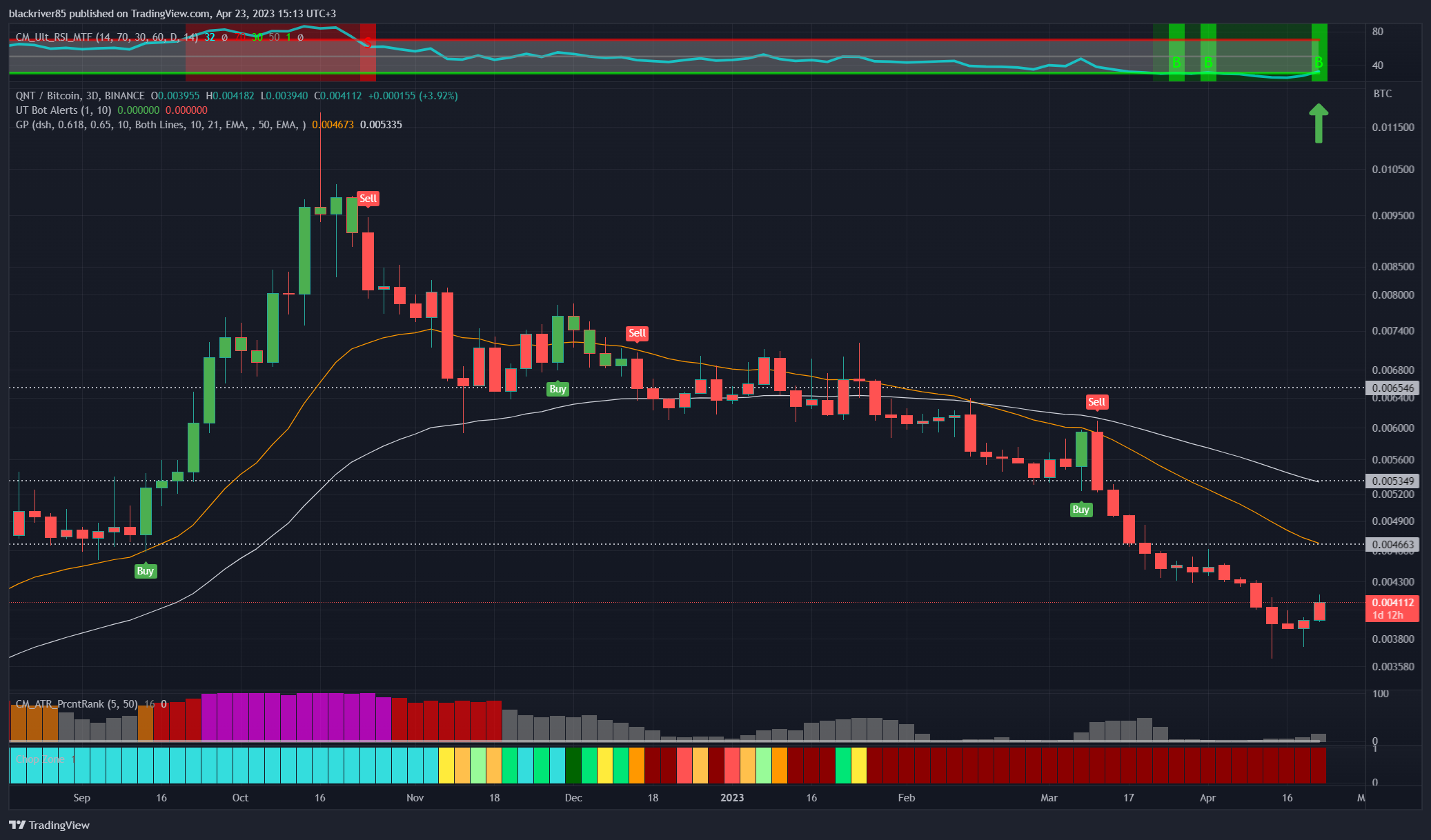This screenshot has width=1431, height=840.
Task: Click the Feb label on time axis
Action: (x=907, y=798)
